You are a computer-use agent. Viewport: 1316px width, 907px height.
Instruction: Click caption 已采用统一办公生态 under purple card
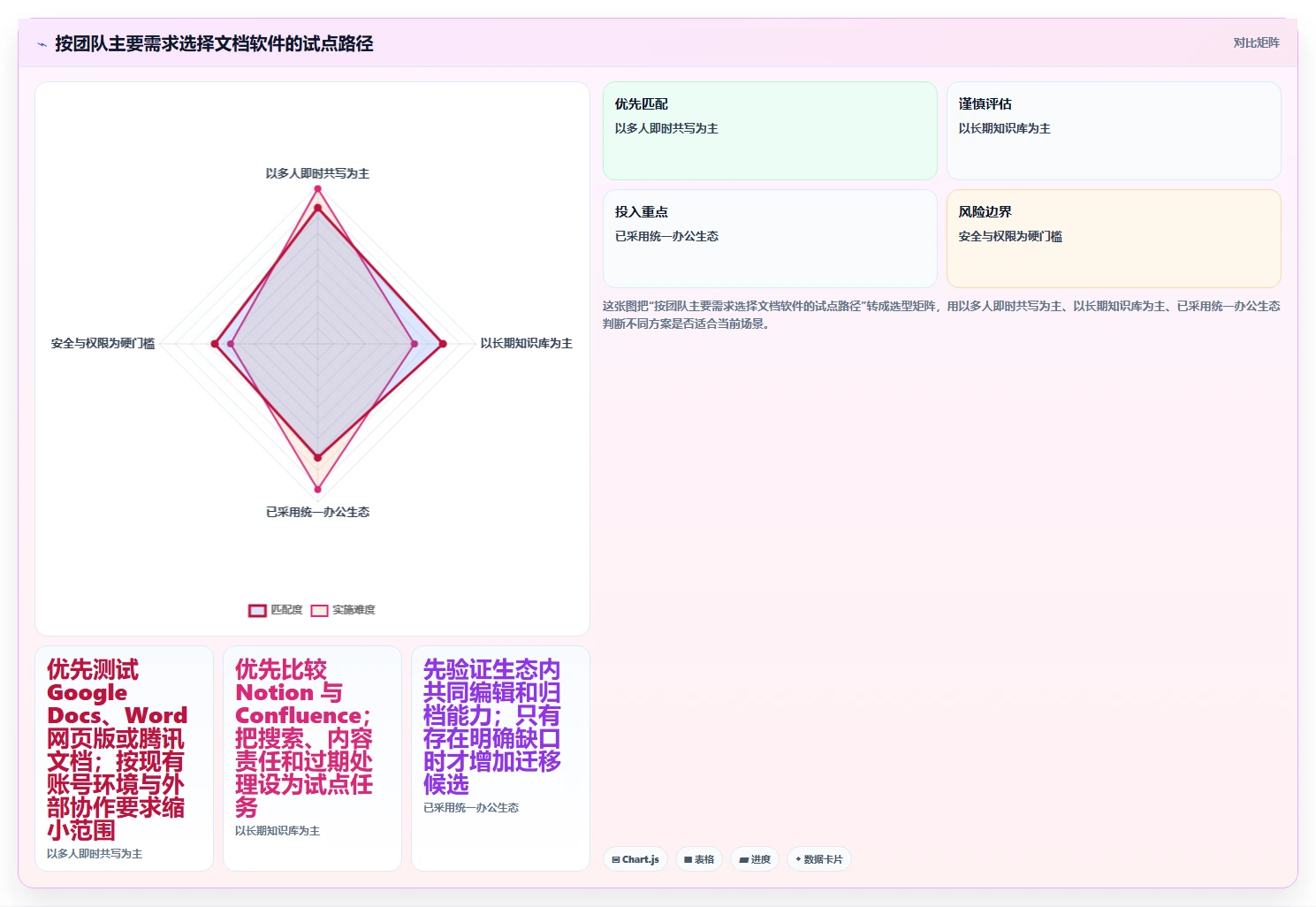(471, 808)
